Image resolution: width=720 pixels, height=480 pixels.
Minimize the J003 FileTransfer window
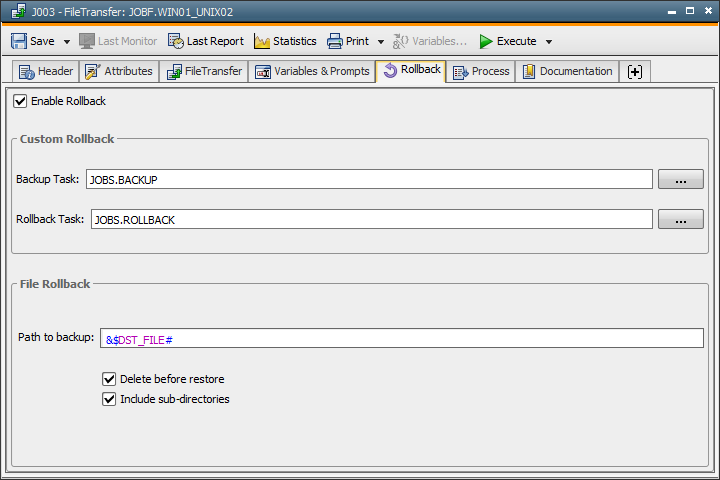coord(672,11)
